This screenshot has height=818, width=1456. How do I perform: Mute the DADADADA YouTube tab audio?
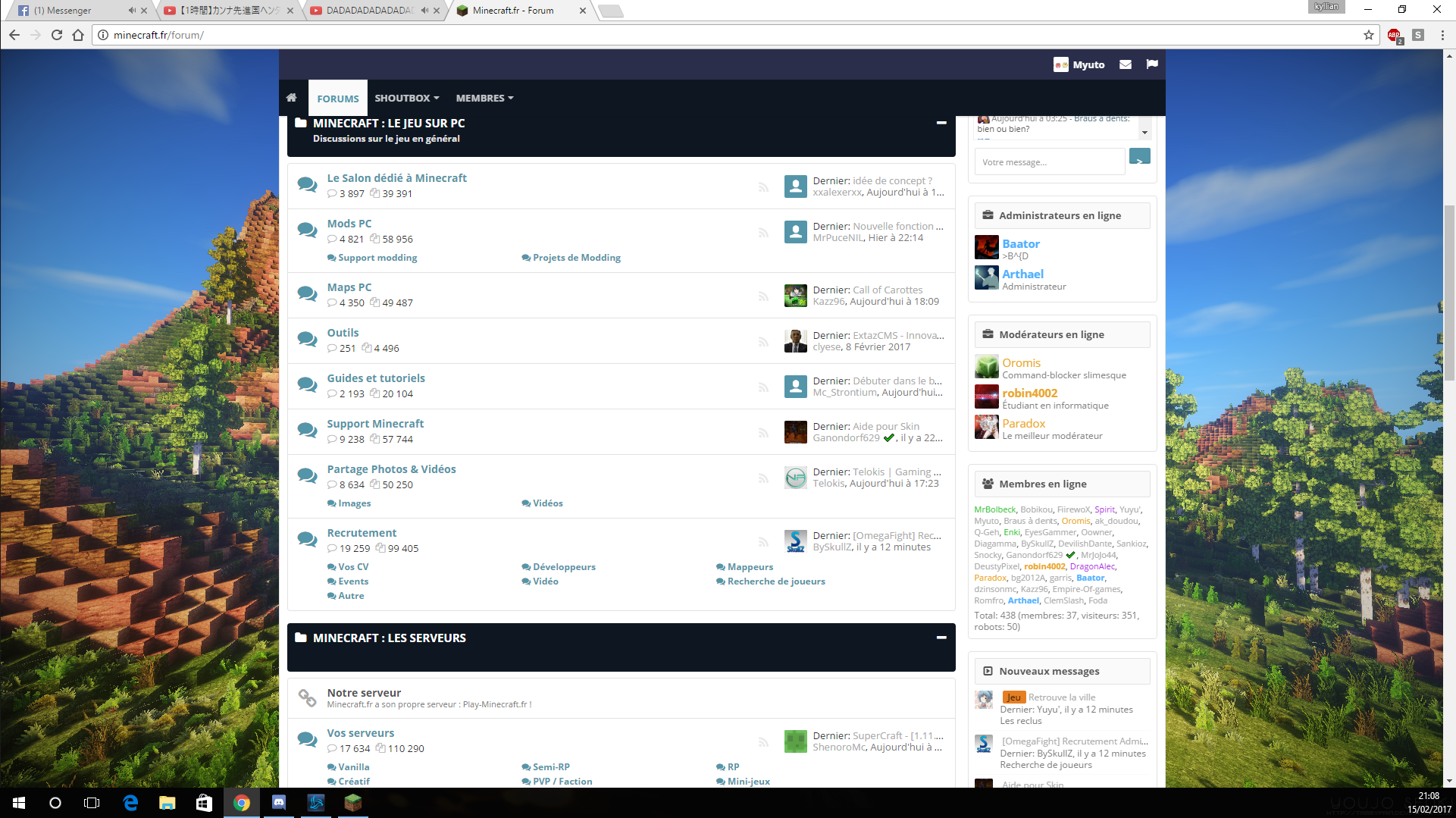coord(424,11)
